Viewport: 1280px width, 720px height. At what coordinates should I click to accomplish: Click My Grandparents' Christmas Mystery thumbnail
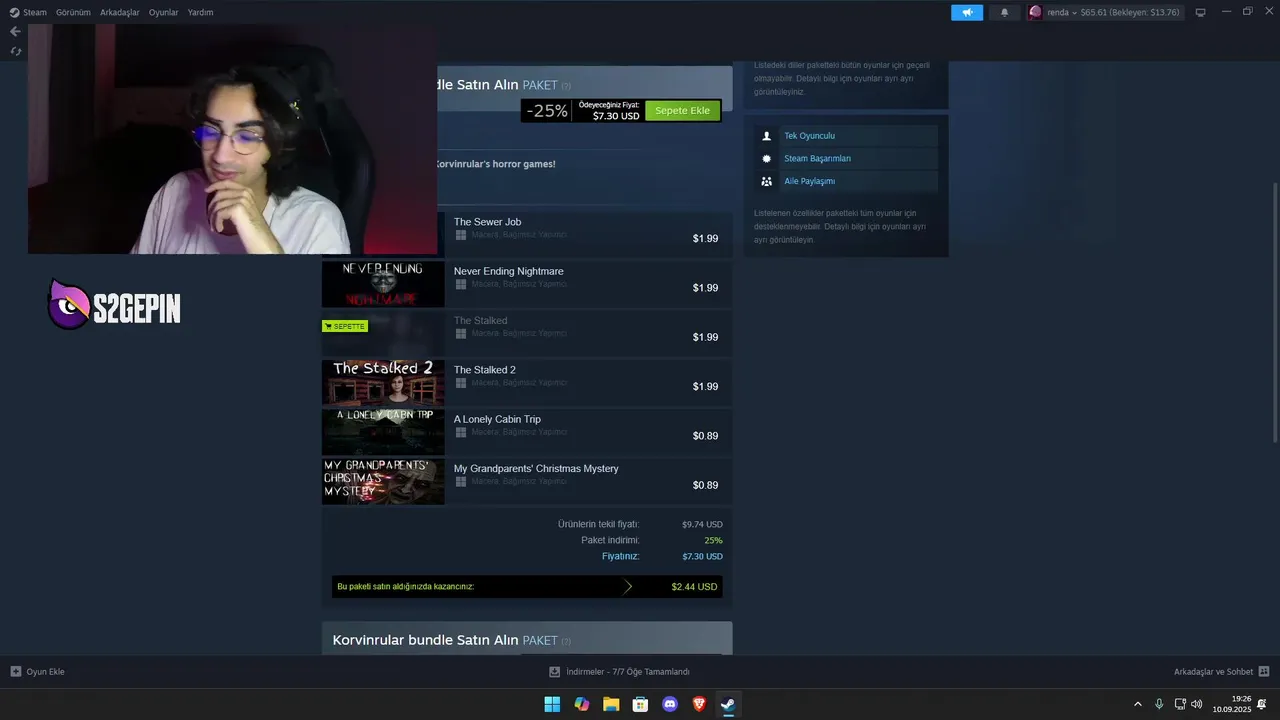383,481
